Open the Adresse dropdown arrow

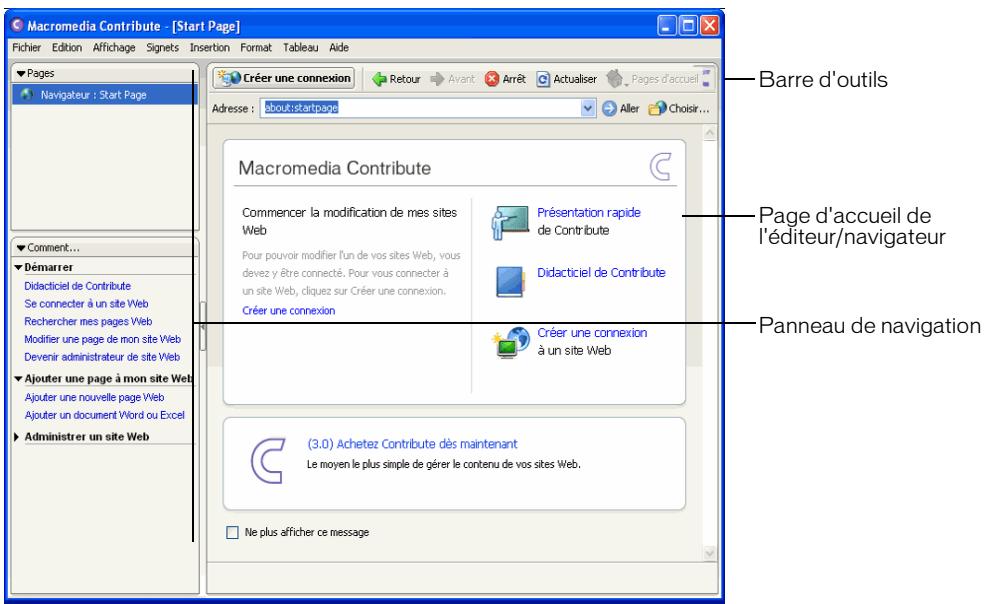click(587, 108)
